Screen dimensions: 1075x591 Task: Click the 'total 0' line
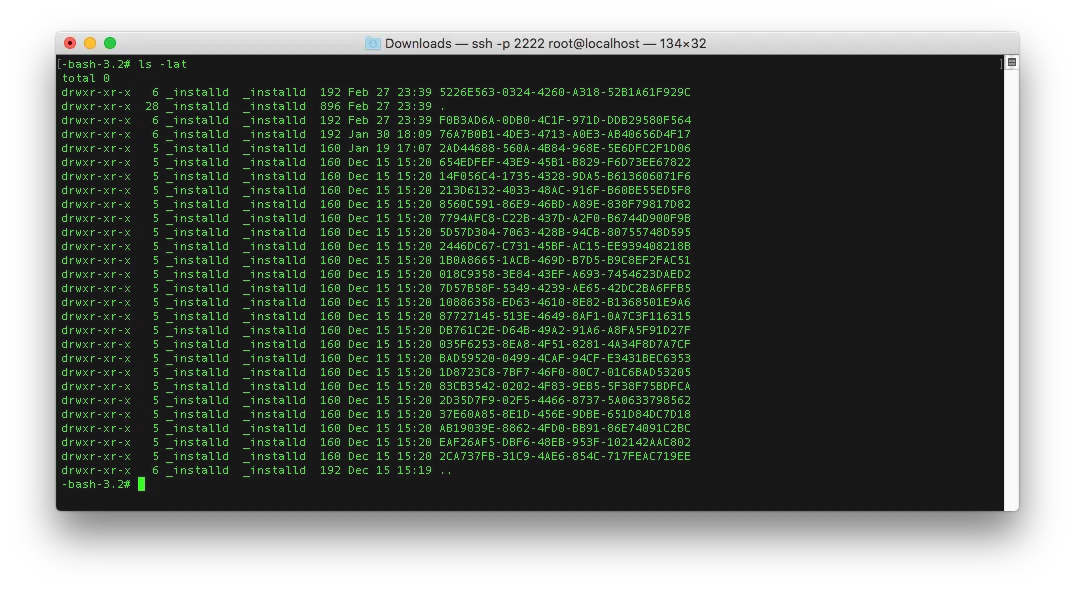point(86,78)
